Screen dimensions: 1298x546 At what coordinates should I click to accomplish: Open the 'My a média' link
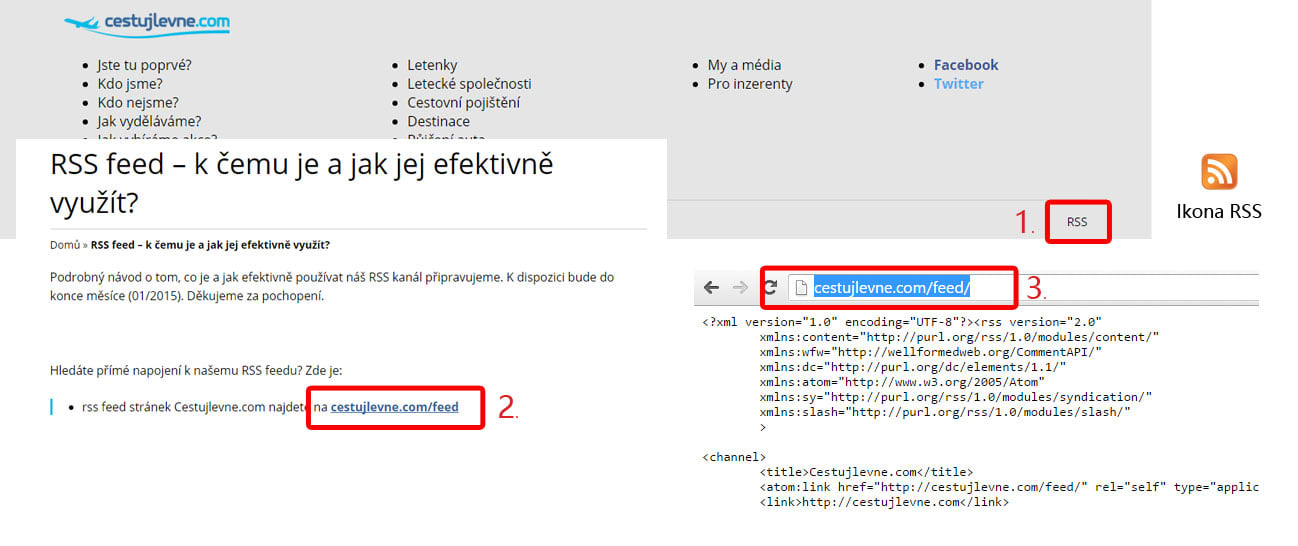(x=744, y=65)
